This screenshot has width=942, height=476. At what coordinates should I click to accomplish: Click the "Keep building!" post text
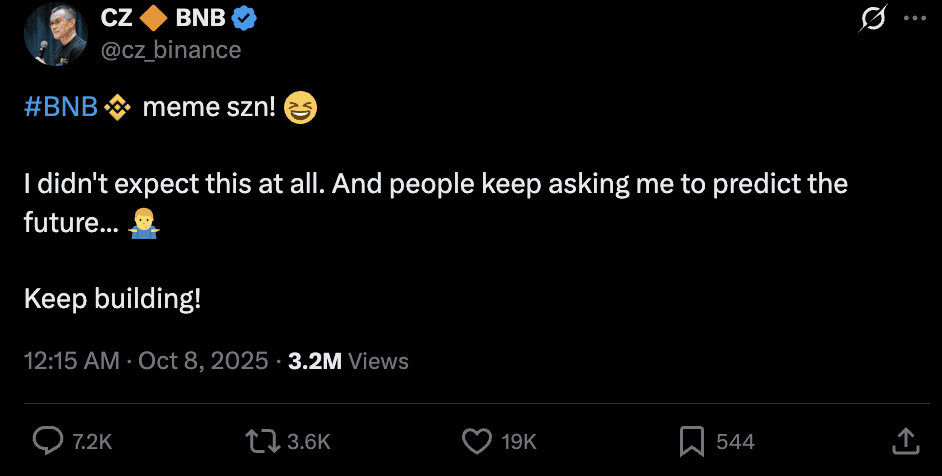[x=112, y=298]
